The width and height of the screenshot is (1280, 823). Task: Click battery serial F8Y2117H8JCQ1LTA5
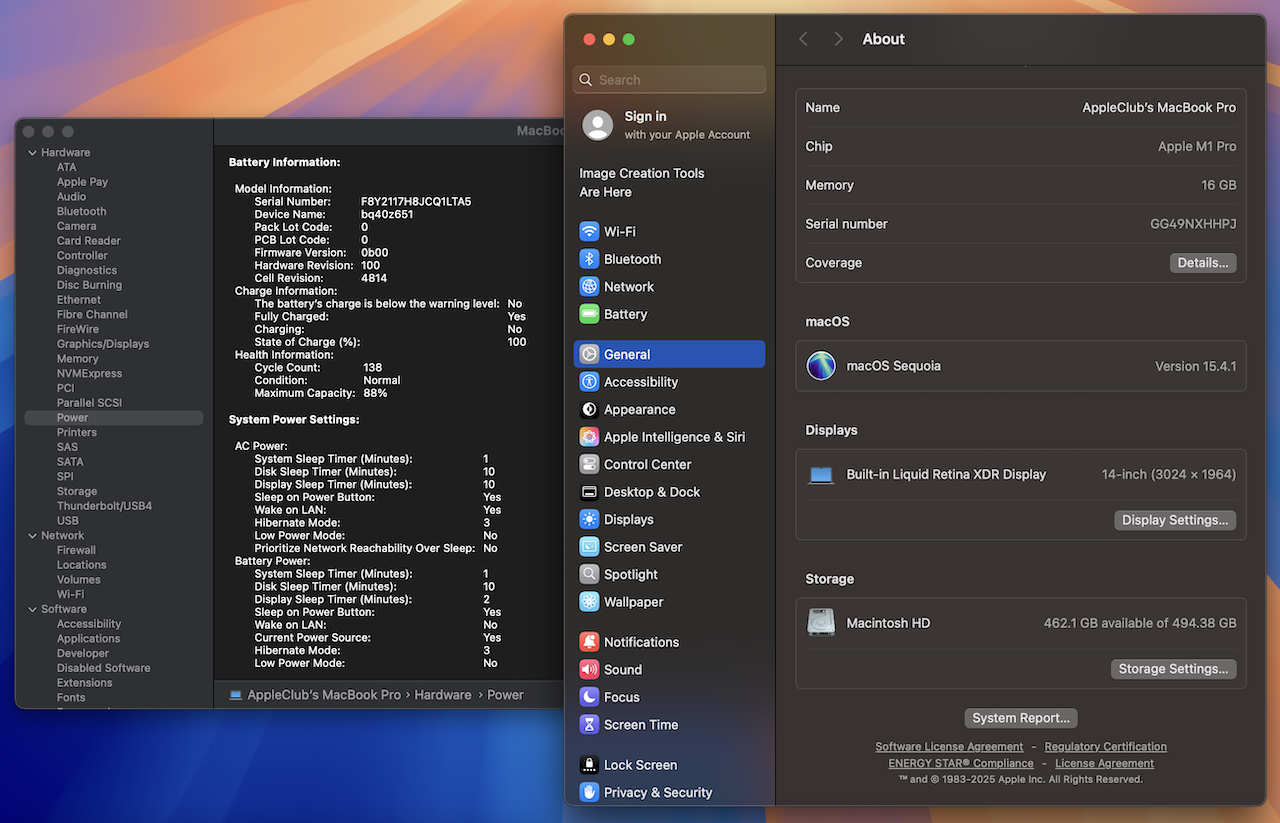point(416,202)
